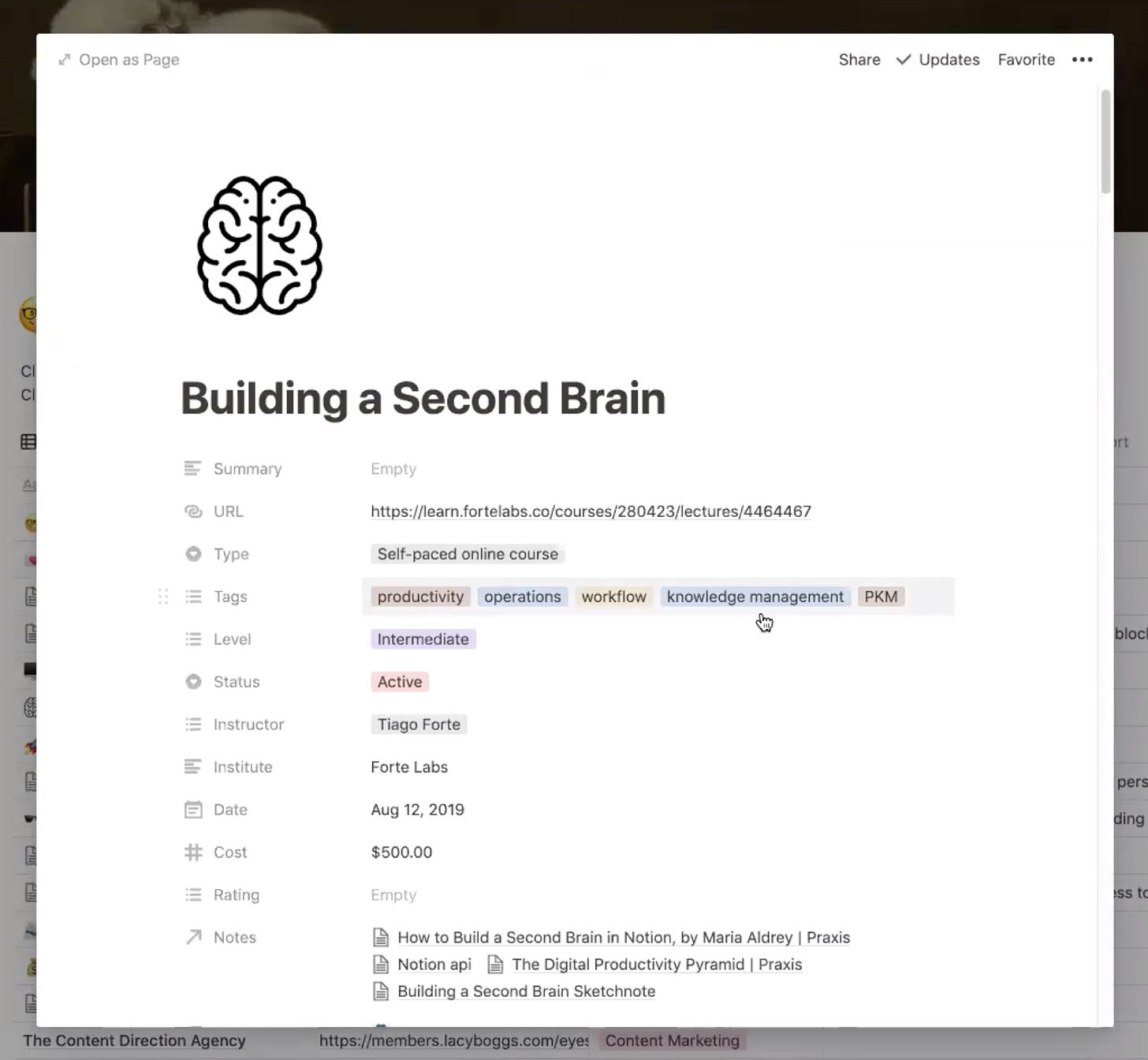Click table view icon in background page
Image resolution: width=1148 pixels, height=1060 pixels.
pyautogui.click(x=28, y=442)
